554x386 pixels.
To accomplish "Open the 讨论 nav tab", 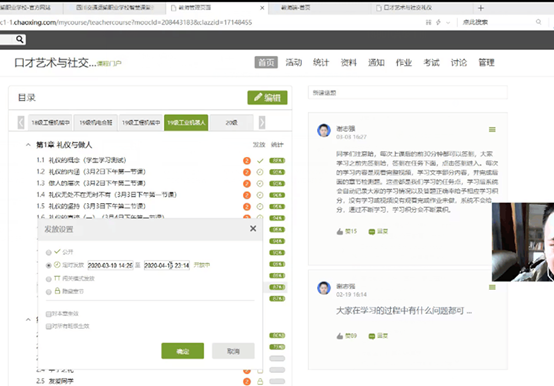I will [459, 63].
